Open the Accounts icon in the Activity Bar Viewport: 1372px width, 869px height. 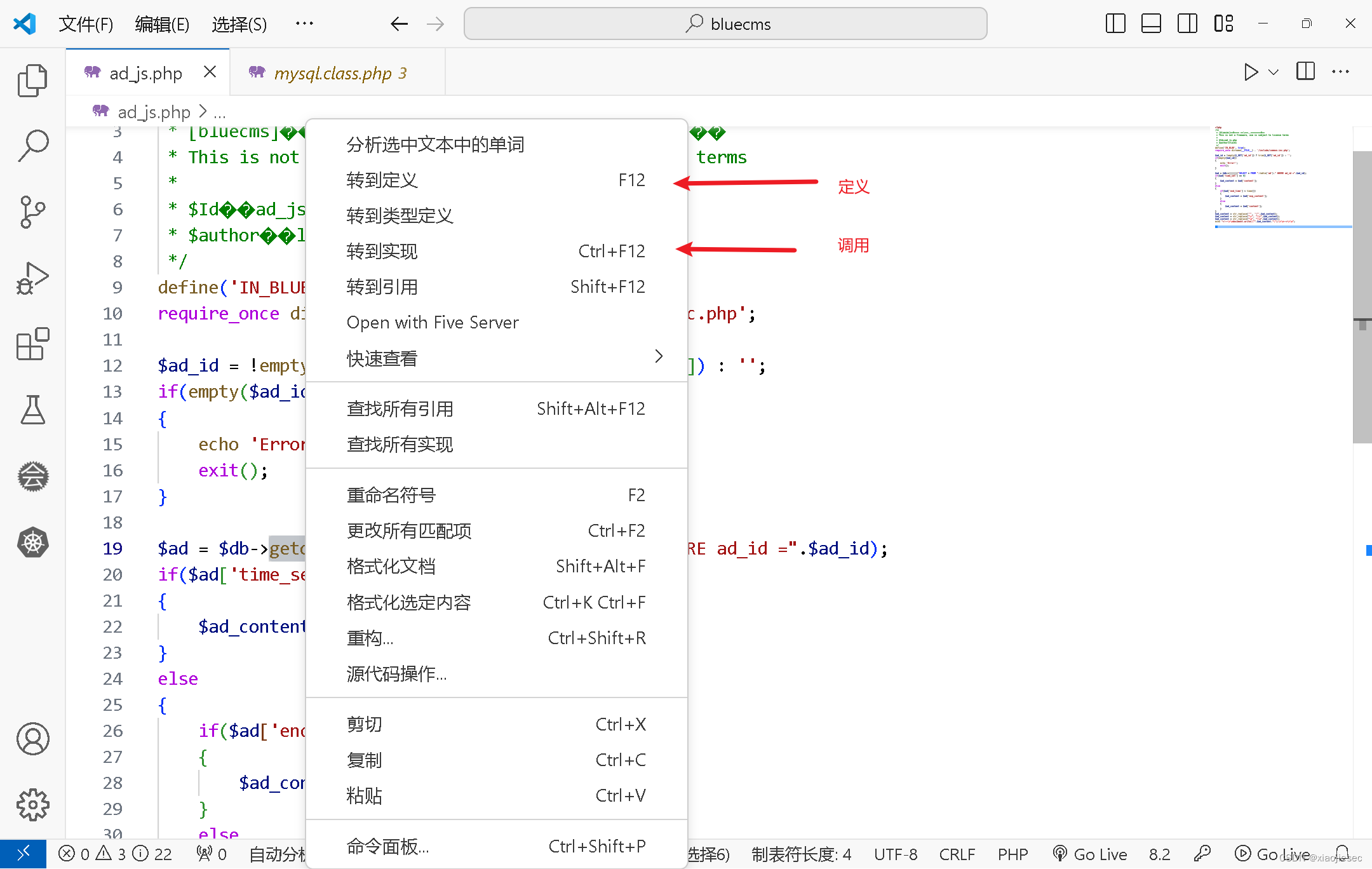(x=32, y=739)
